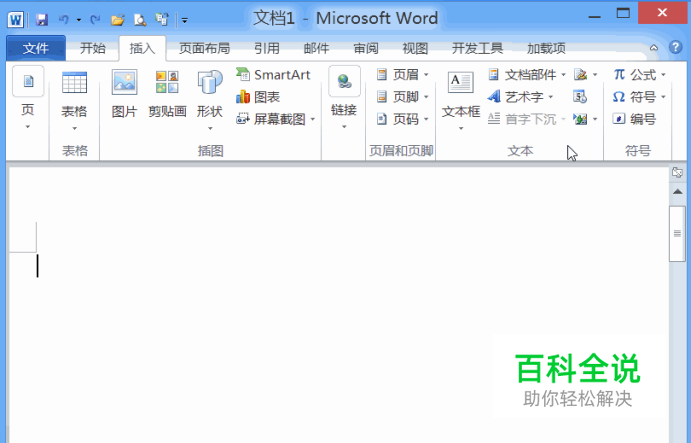Switch to the 视图 tab
The image size is (691, 443).
[x=415, y=48]
